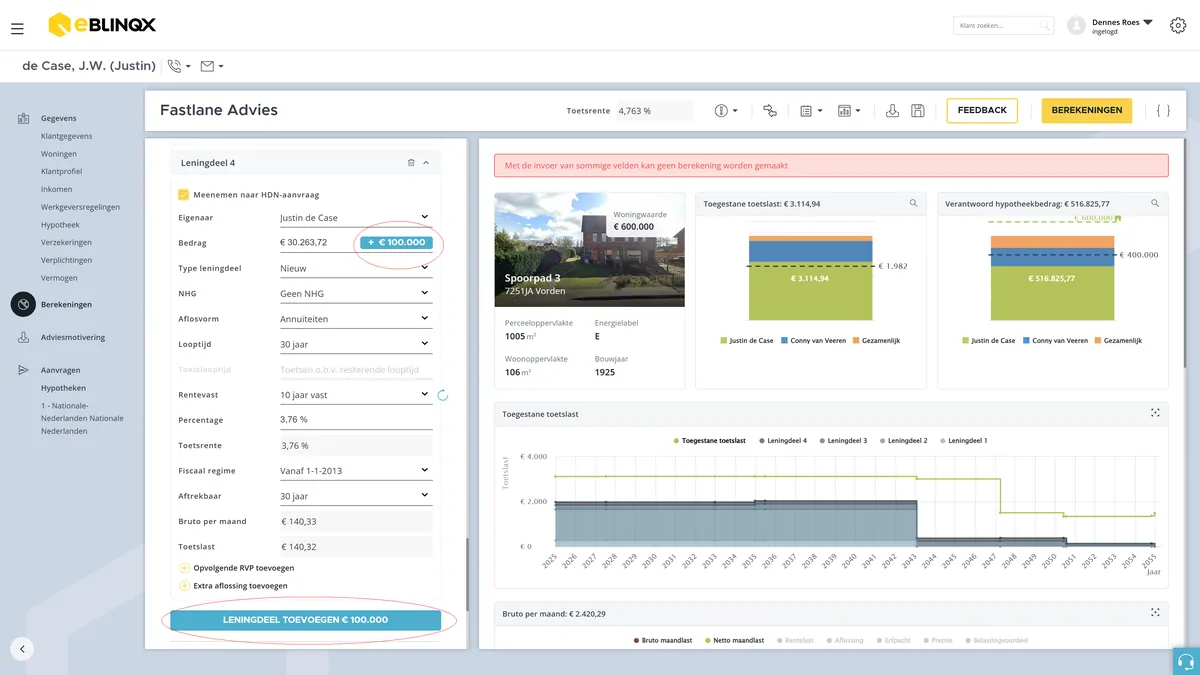Click the yellow BEREKENINGEN button
Viewport: 1200px width, 675px height.
[x=1086, y=110]
